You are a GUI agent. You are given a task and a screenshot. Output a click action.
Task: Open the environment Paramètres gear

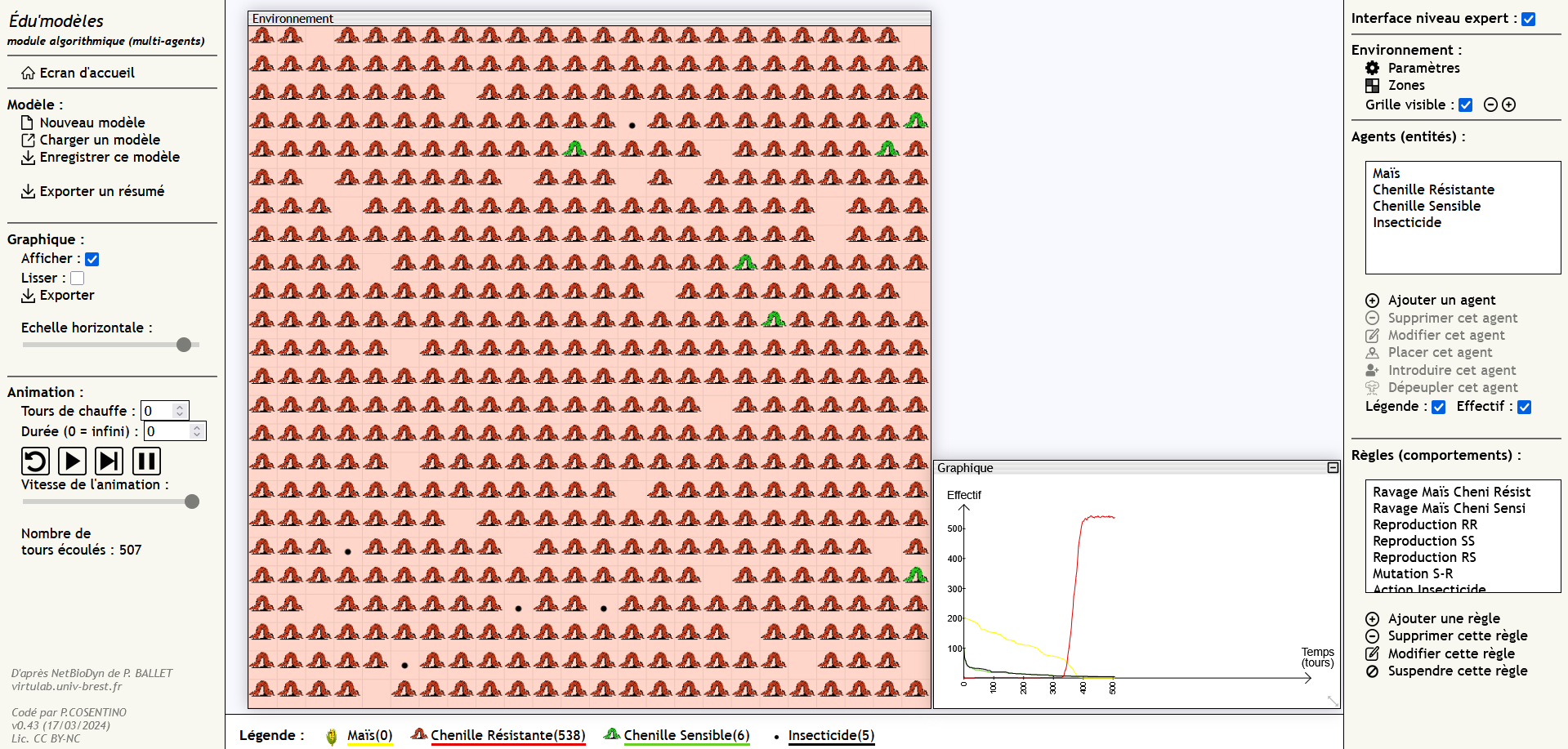(1373, 68)
